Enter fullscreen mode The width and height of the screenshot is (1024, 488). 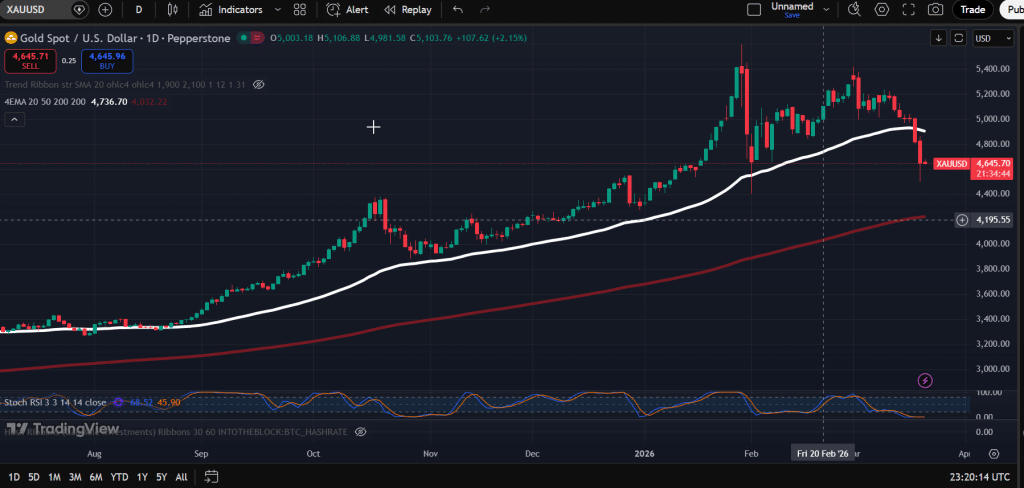coord(908,10)
